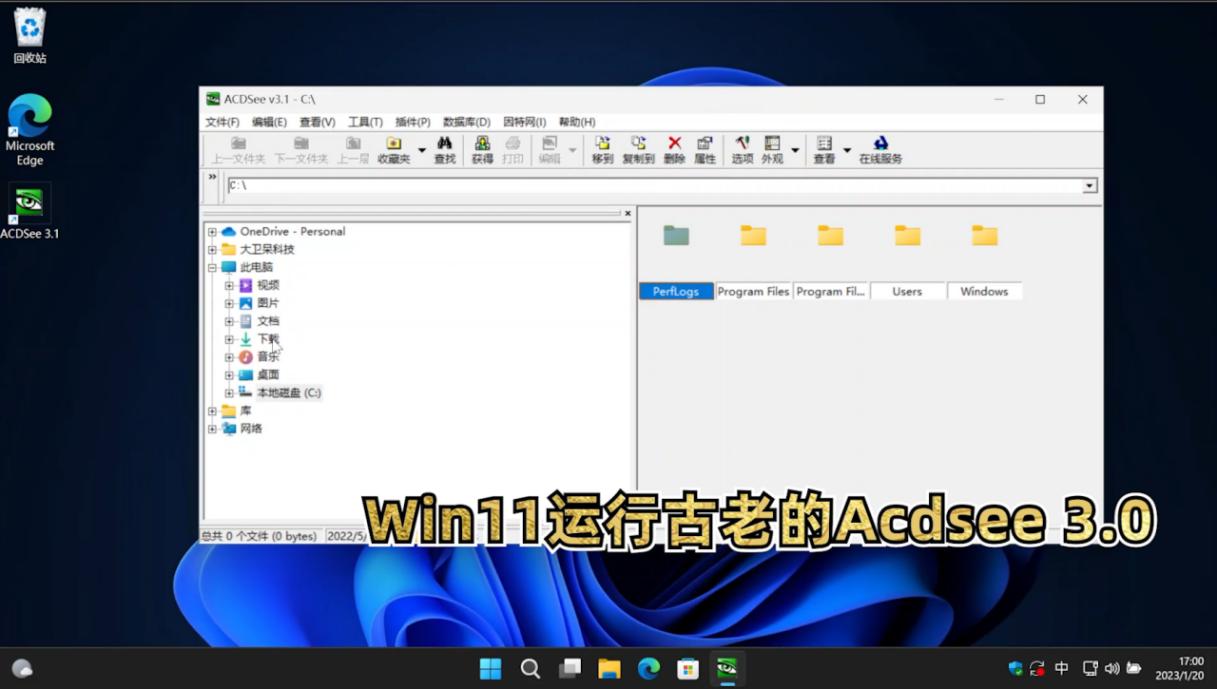Collapse the folder tree panel via its close arrow
1217x689 pixels.
(x=627, y=213)
